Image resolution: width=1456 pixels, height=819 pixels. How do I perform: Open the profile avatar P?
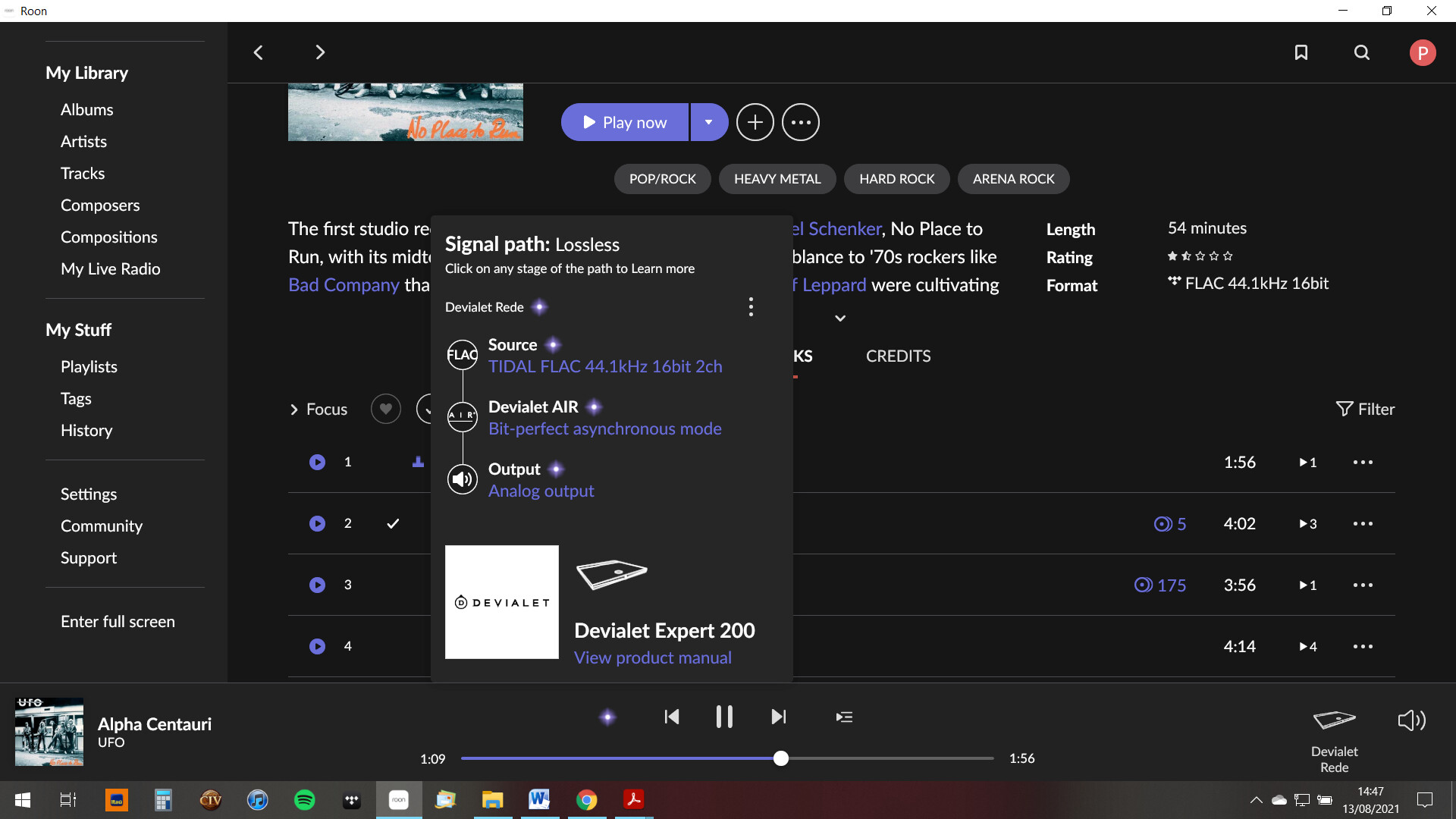click(1423, 52)
